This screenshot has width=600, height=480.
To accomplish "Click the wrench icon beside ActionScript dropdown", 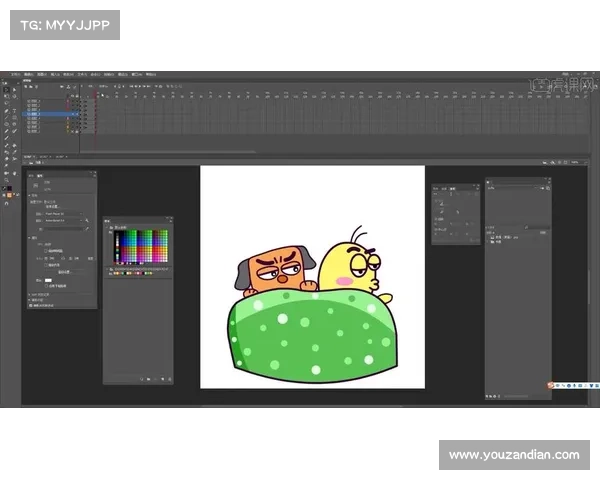I will (87, 220).
